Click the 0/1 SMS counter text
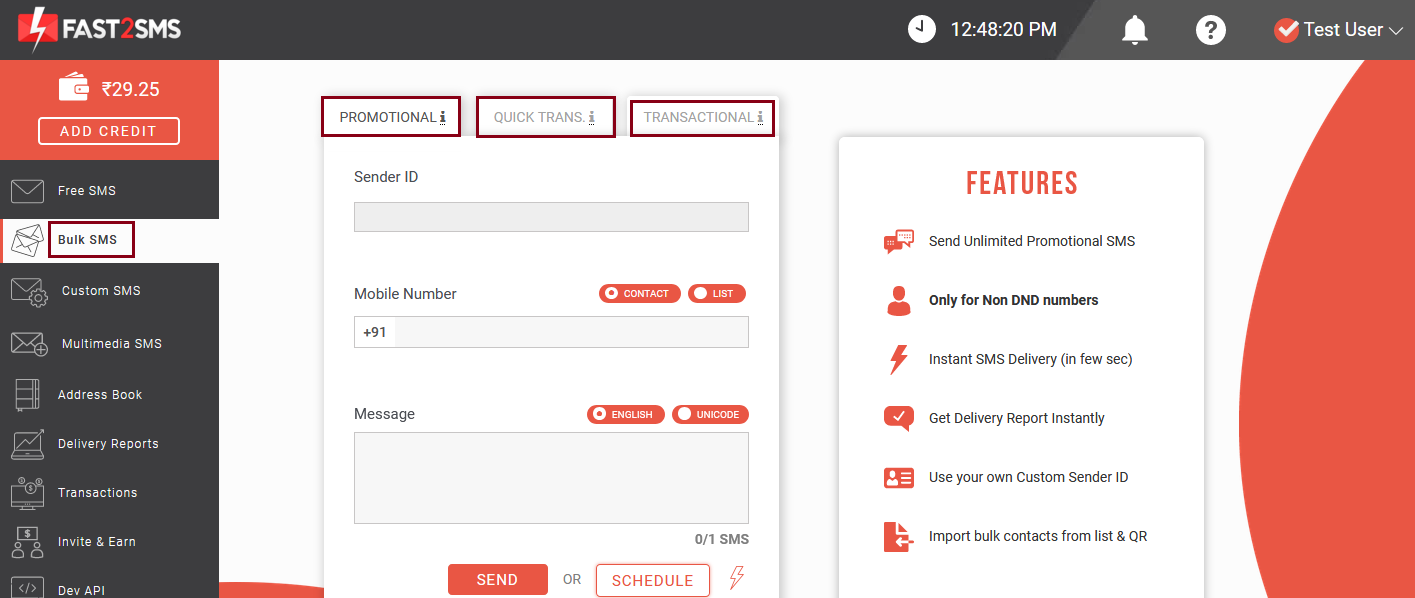 (722, 539)
